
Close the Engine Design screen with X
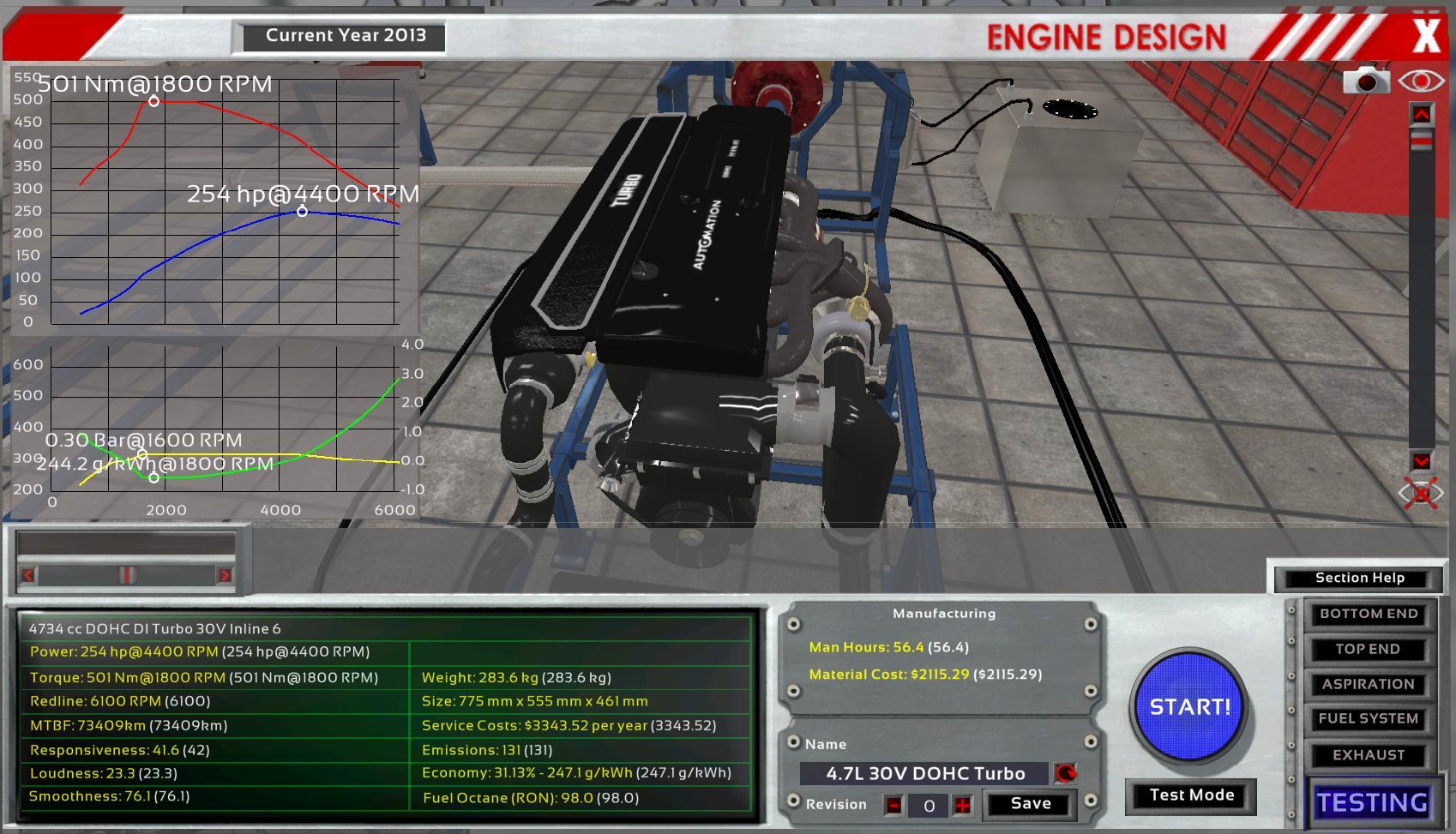pos(1426,36)
